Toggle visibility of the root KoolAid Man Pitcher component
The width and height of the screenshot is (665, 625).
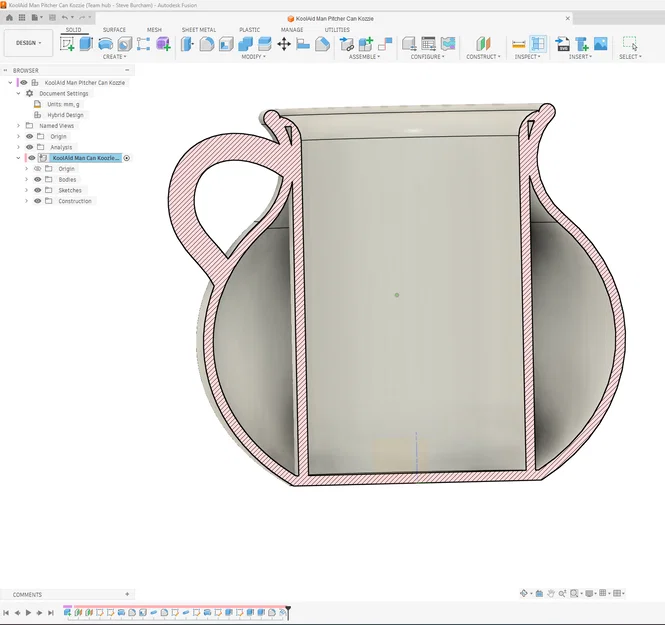(x=24, y=83)
